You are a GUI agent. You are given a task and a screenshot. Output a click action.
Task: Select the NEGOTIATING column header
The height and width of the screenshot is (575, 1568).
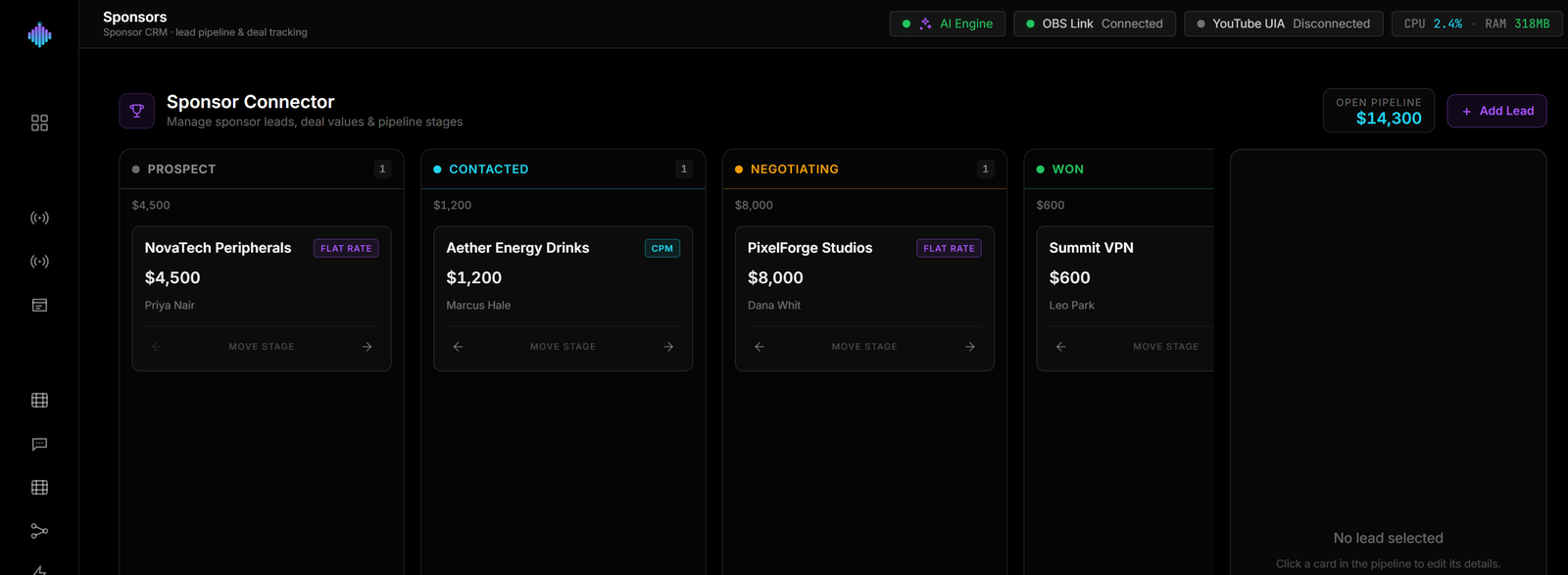(864, 169)
